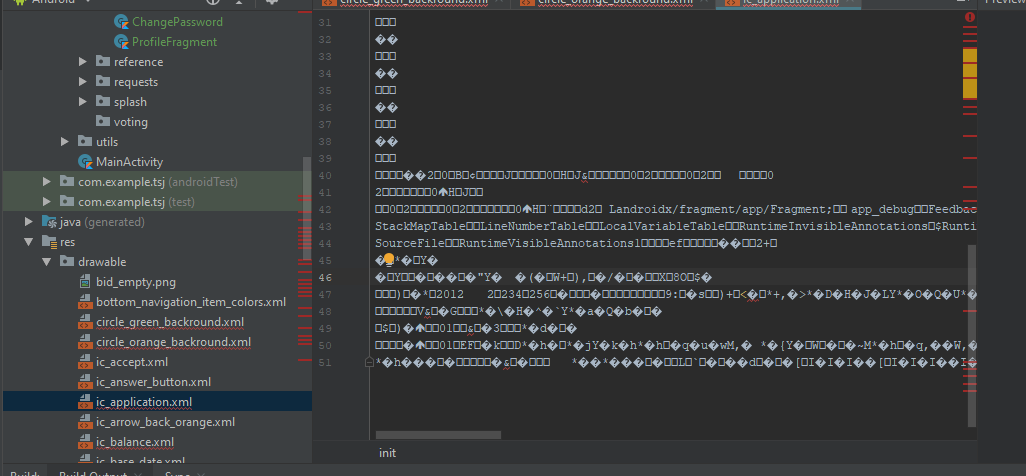Click the editor horizontal scrollbar thumb
1026x476 pixels.
tap(438, 435)
